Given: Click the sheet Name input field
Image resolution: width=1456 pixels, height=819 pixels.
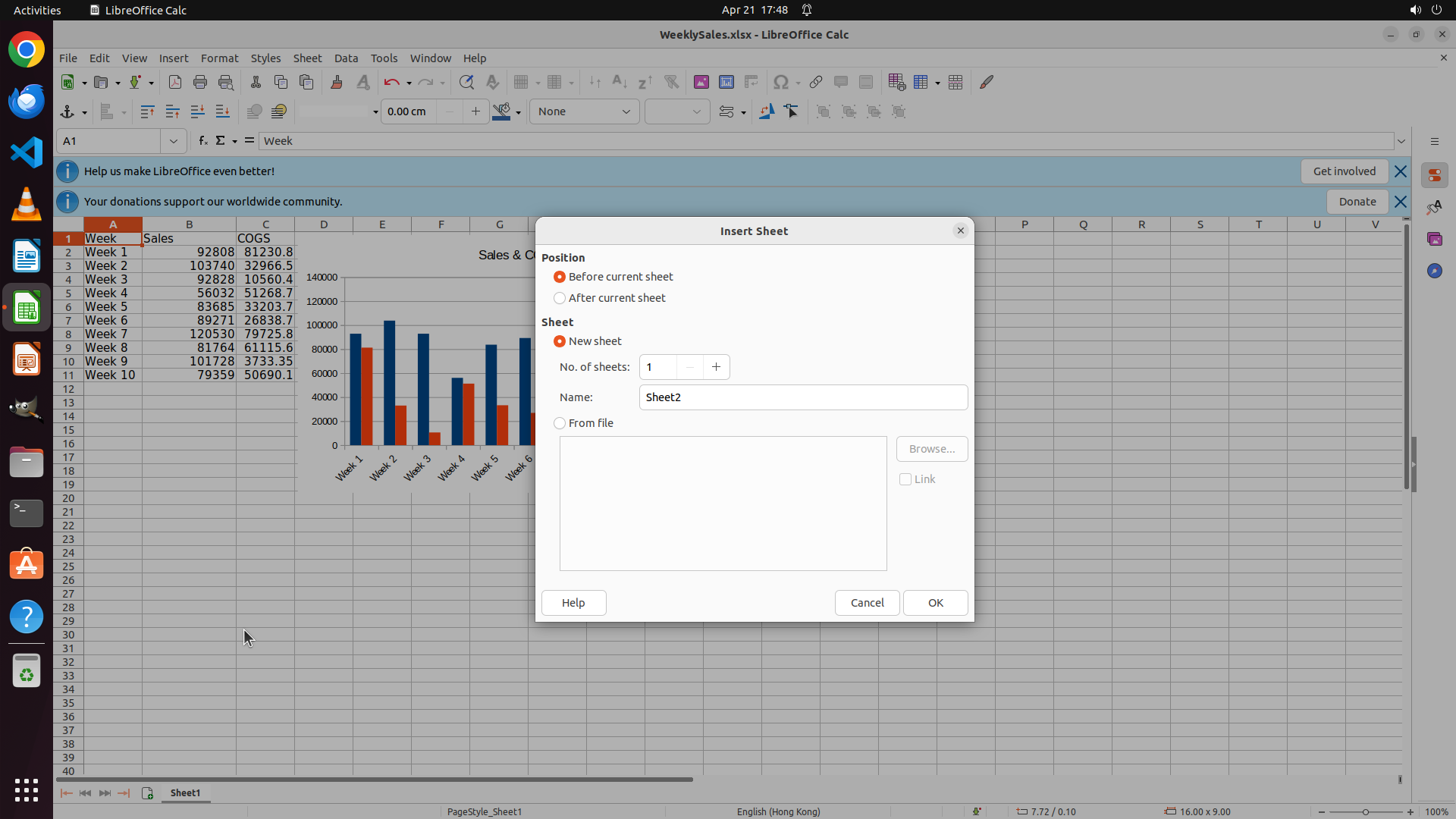Looking at the screenshot, I should [802, 397].
